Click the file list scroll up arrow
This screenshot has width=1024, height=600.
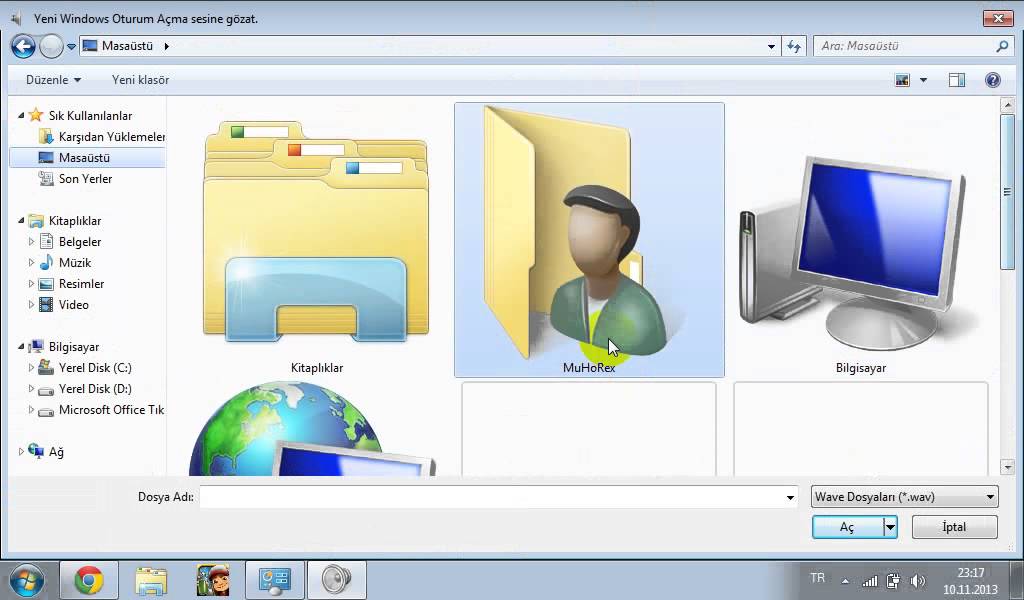pos(1007,104)
